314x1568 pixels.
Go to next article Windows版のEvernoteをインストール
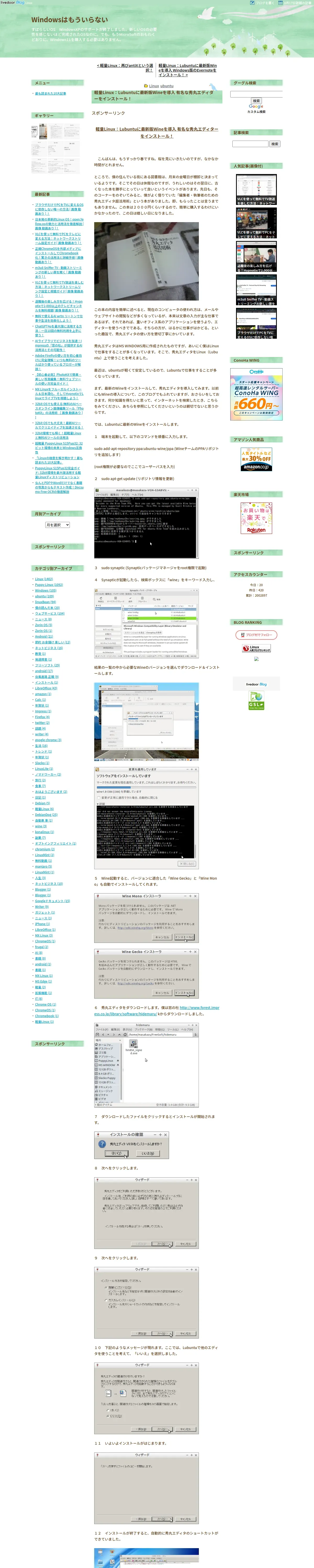pos(188,70)
